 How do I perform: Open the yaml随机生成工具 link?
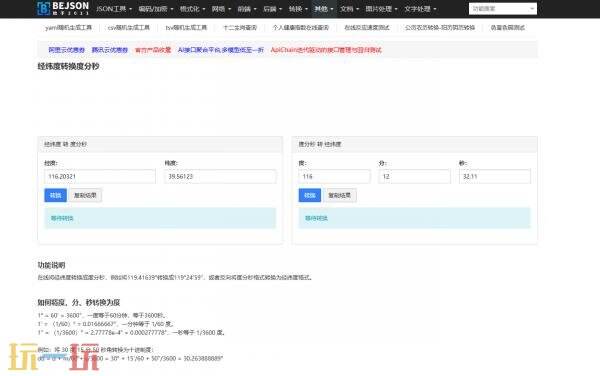point(68,28)
